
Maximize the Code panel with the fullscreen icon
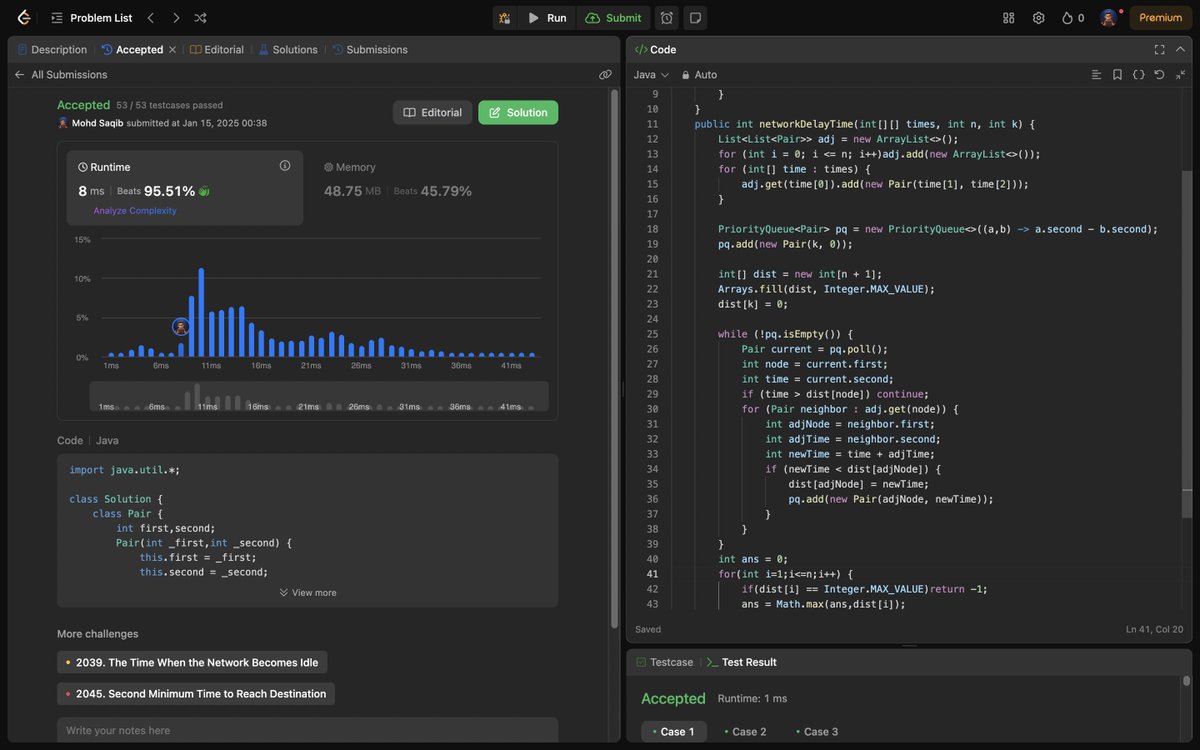[1159, 50]
